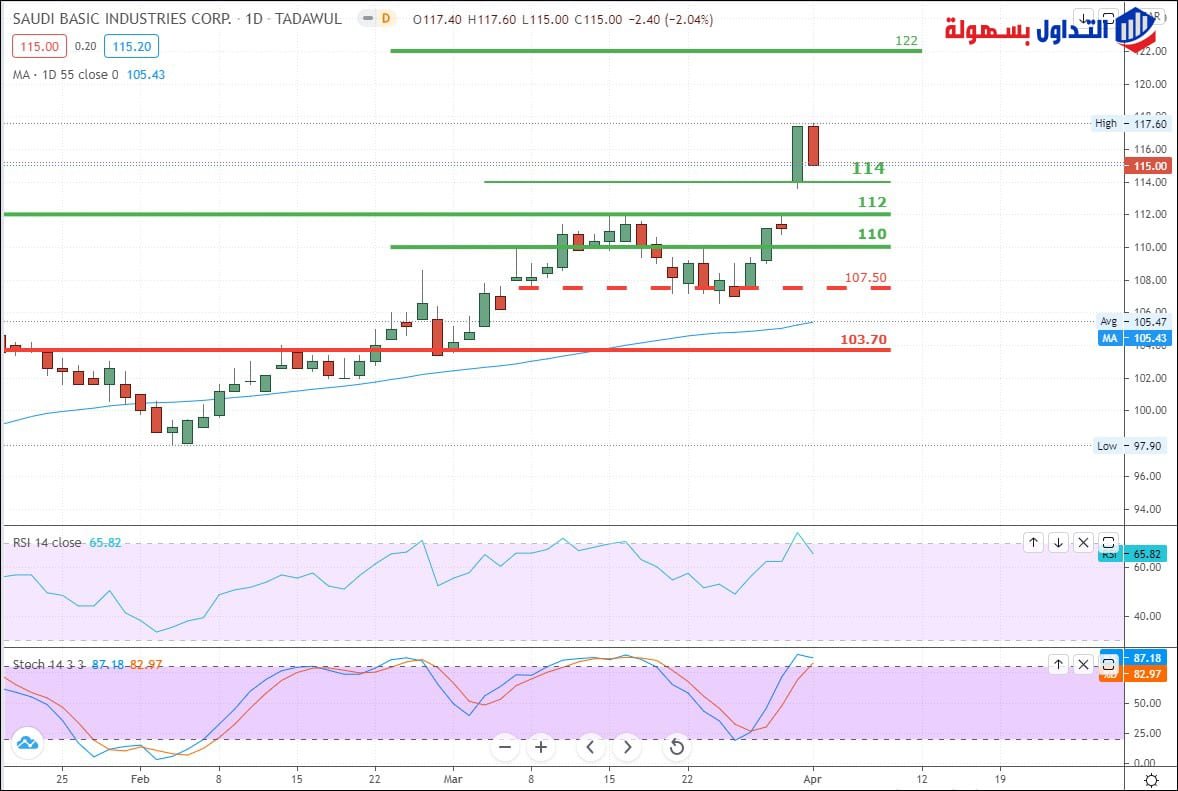The image size is (1178, 791).
Task: Click the MA 105.43 axis tag
Action: click(1134, 338)
